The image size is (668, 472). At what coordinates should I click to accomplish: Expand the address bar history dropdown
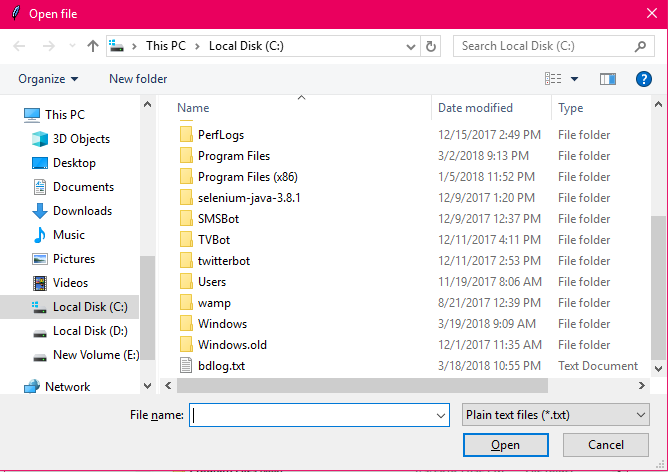(x=411, y=46)
